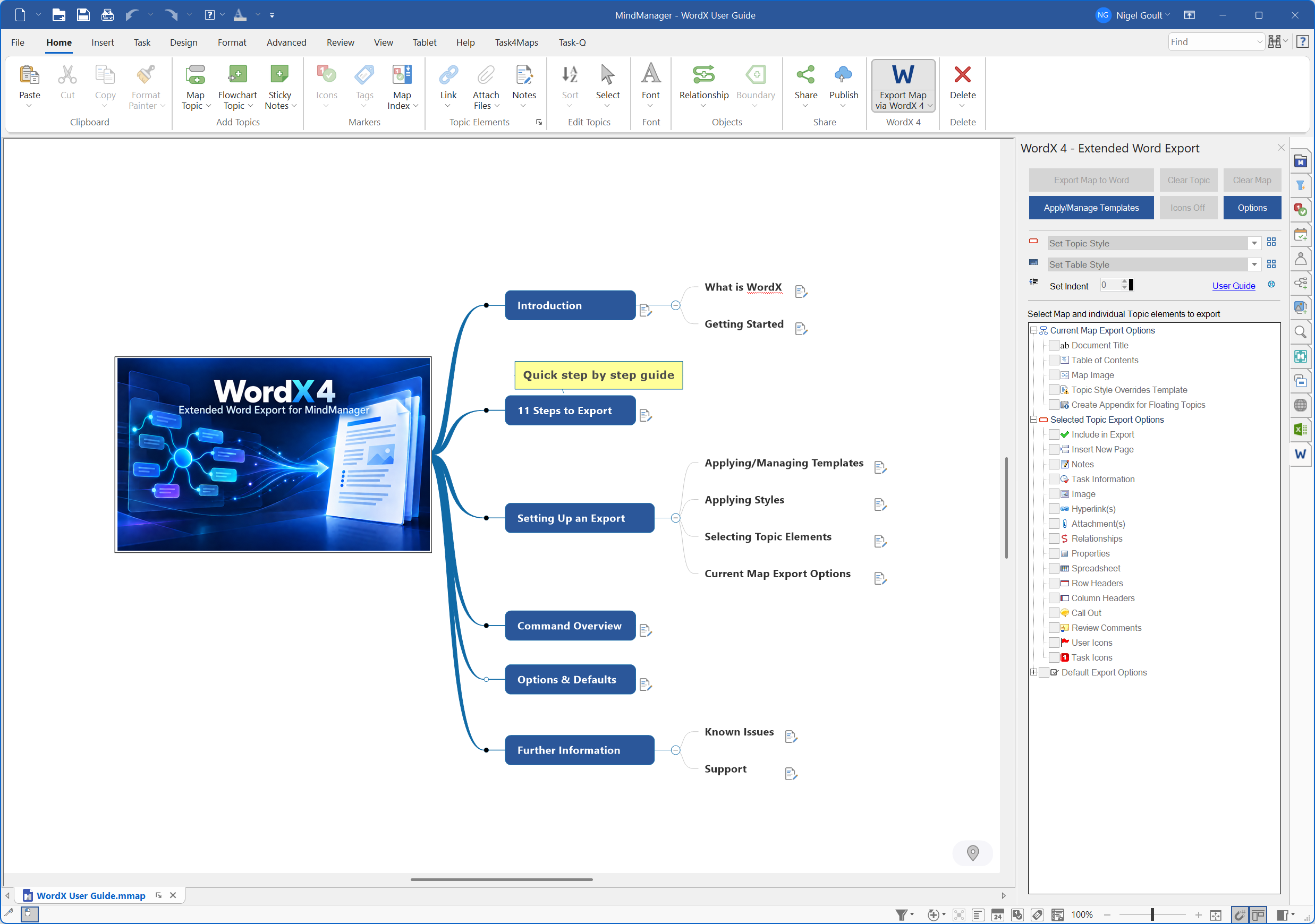Open the Set Topic Style dropdown

[x=1254, y=243]
